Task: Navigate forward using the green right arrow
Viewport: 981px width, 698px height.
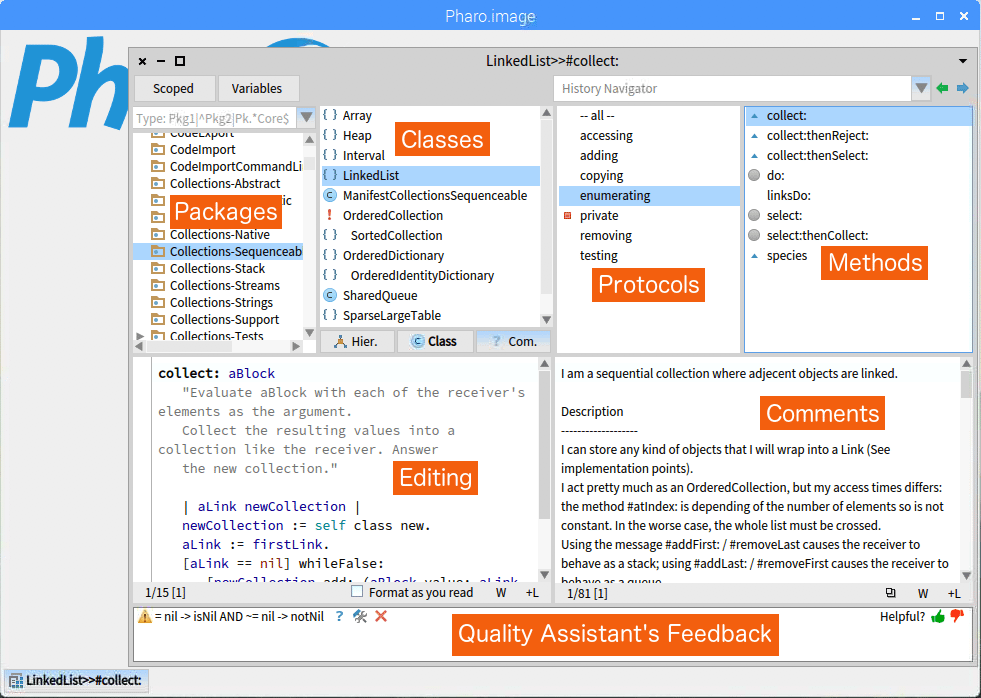Action: tap(962, 88)
